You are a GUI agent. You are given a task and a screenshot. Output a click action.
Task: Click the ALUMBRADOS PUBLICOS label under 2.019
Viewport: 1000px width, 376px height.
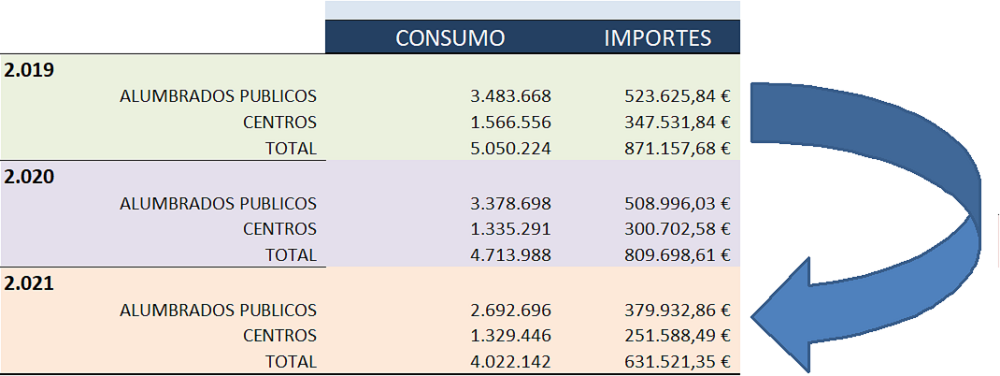click(218, 96)
